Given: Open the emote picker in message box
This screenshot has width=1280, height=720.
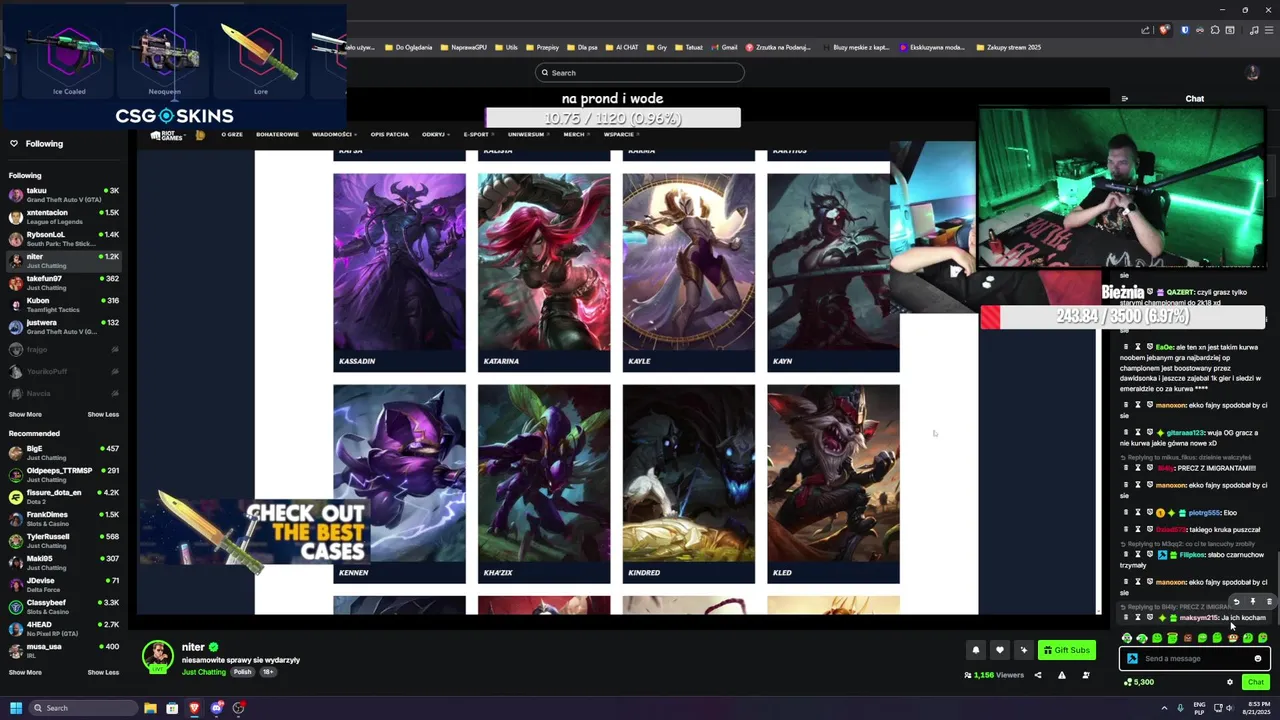Looking at the screenshot, I should coord(1258,658).
